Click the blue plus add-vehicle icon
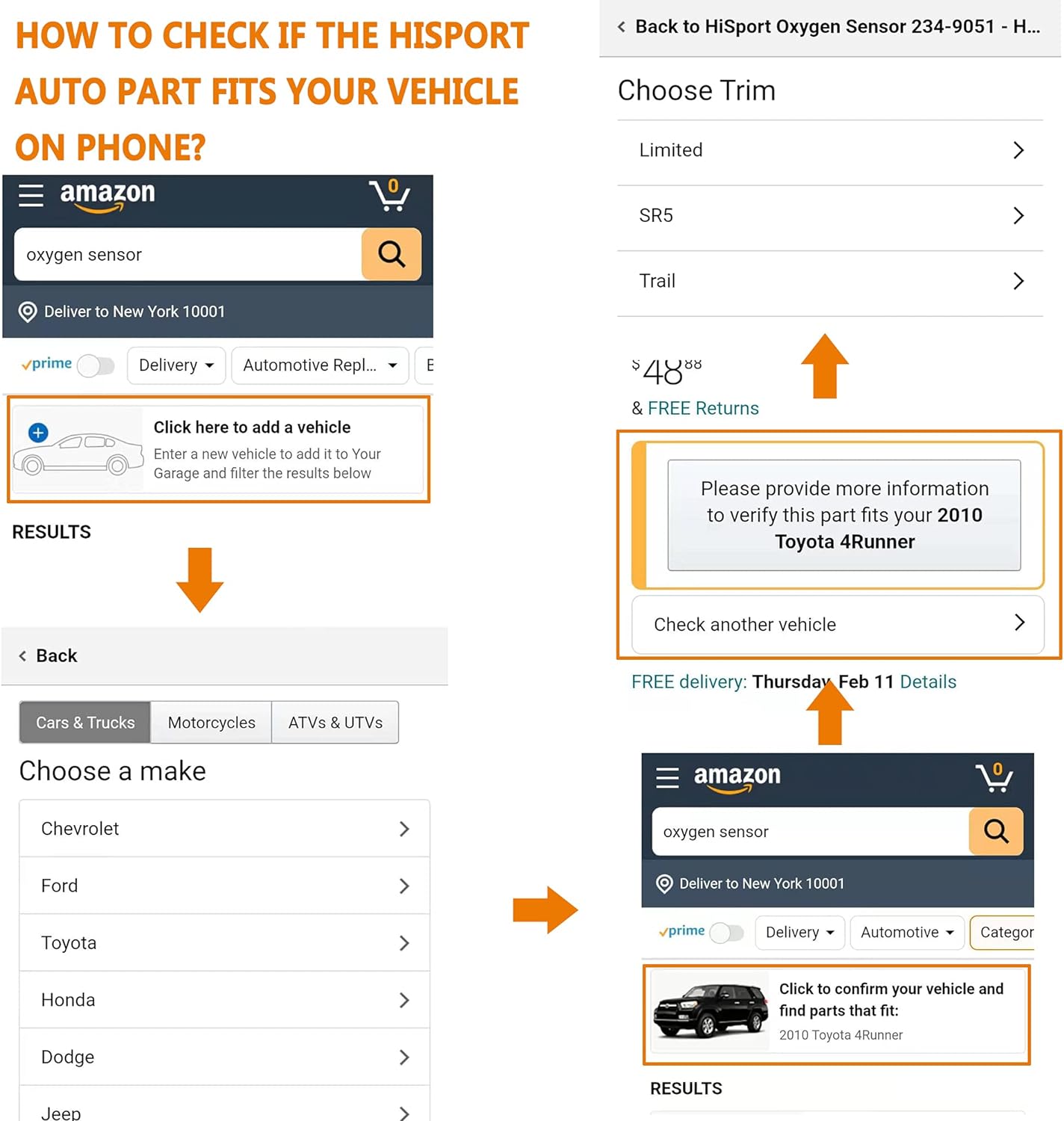Image resolution: width=1064 pixels, height=1121 pixels. (38, 432)
